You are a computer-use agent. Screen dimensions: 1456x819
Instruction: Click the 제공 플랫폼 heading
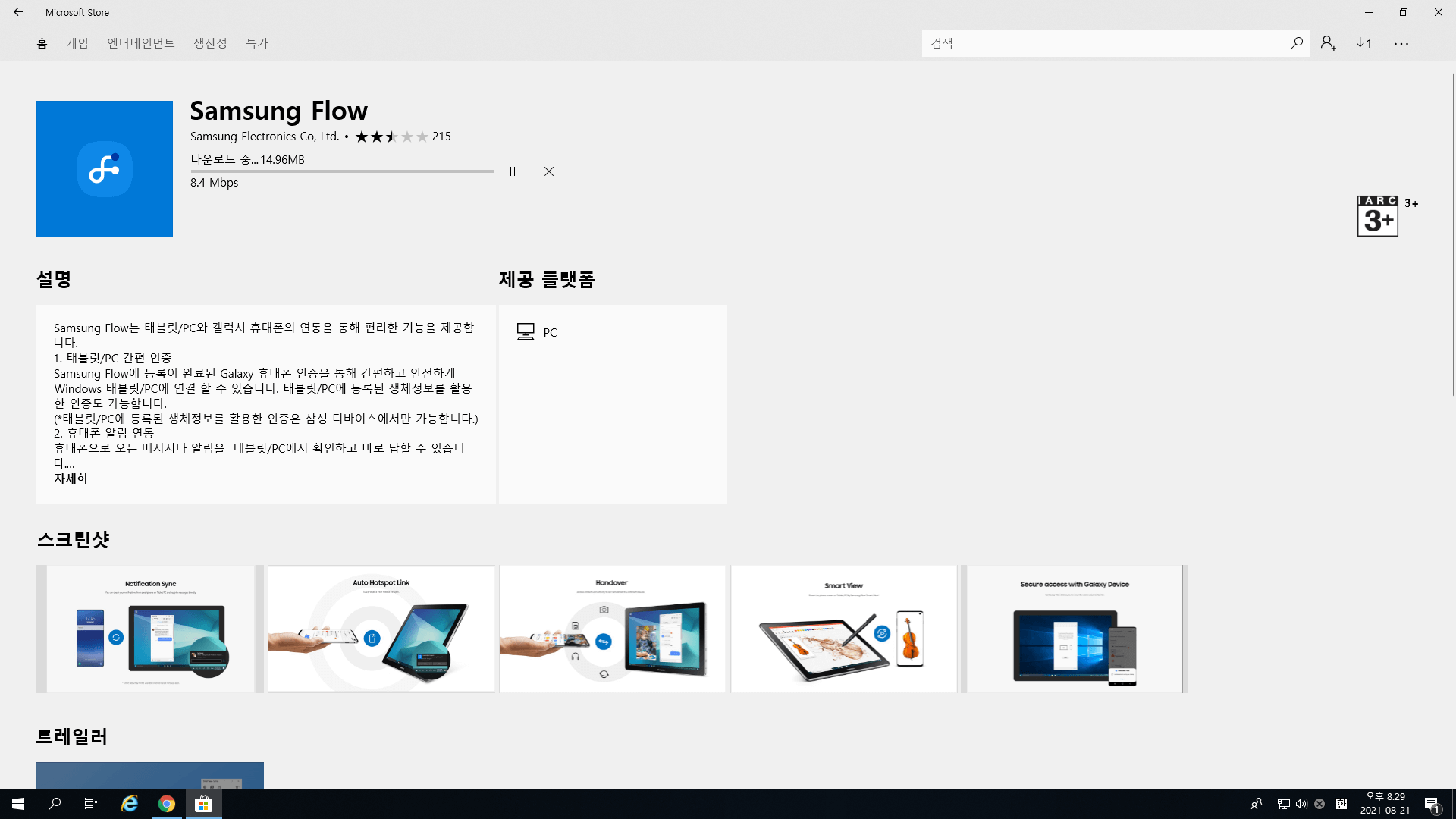tap(547, 279)
